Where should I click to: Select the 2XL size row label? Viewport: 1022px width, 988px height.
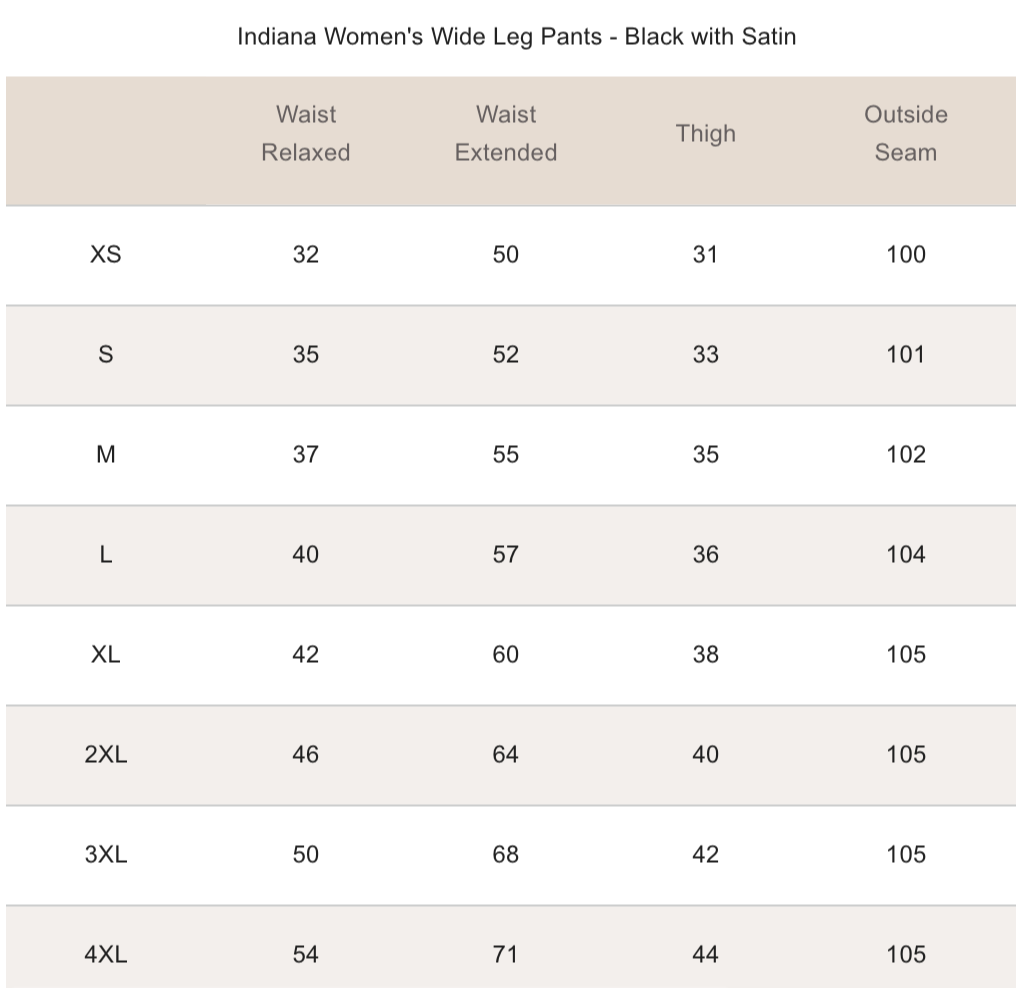point(106,754)
